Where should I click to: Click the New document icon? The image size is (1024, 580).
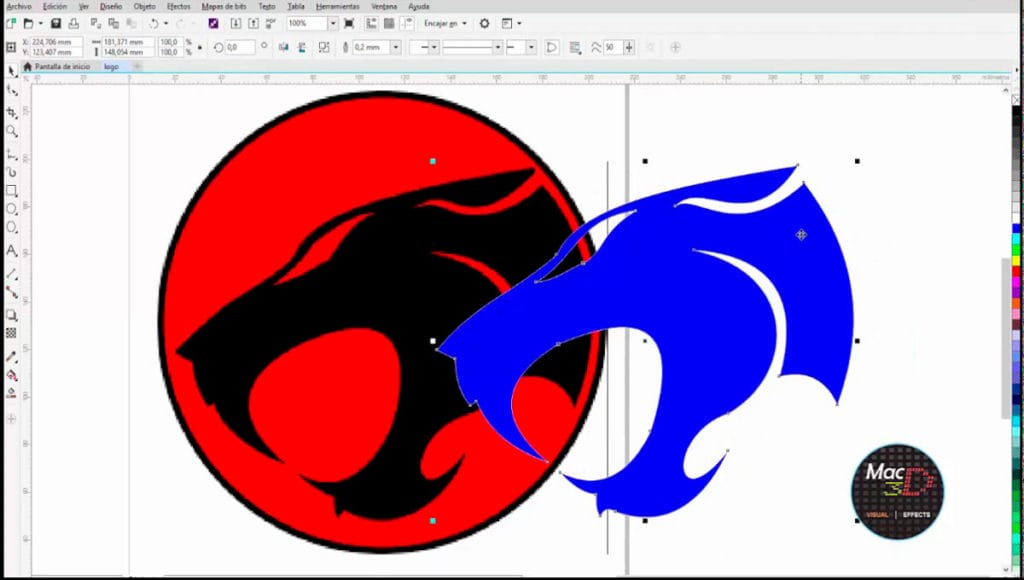(11, 24)
